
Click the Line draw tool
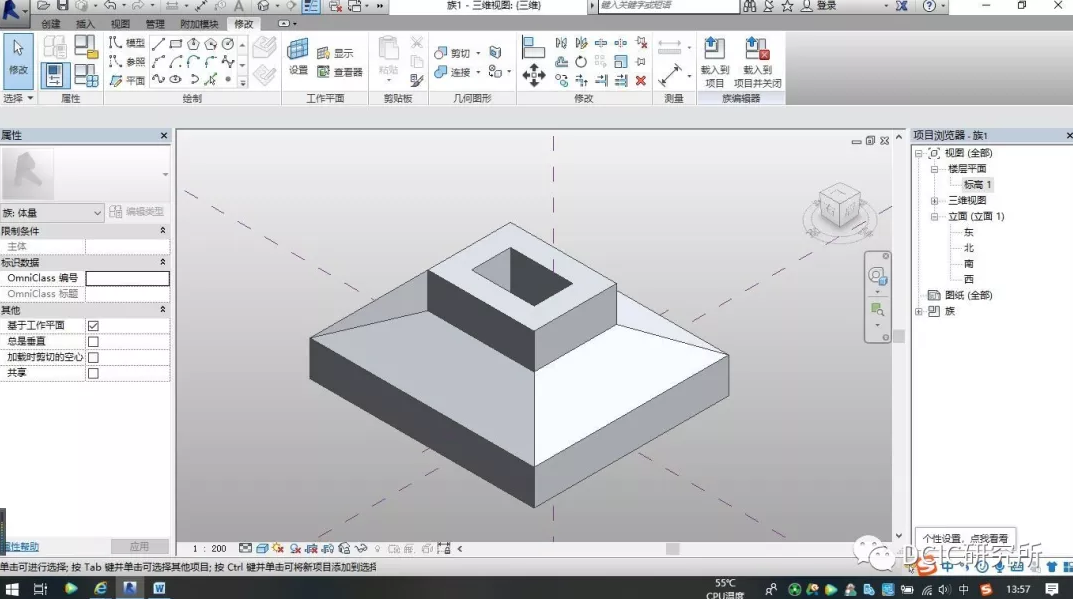pyautogui.click(x=158, y=44)
